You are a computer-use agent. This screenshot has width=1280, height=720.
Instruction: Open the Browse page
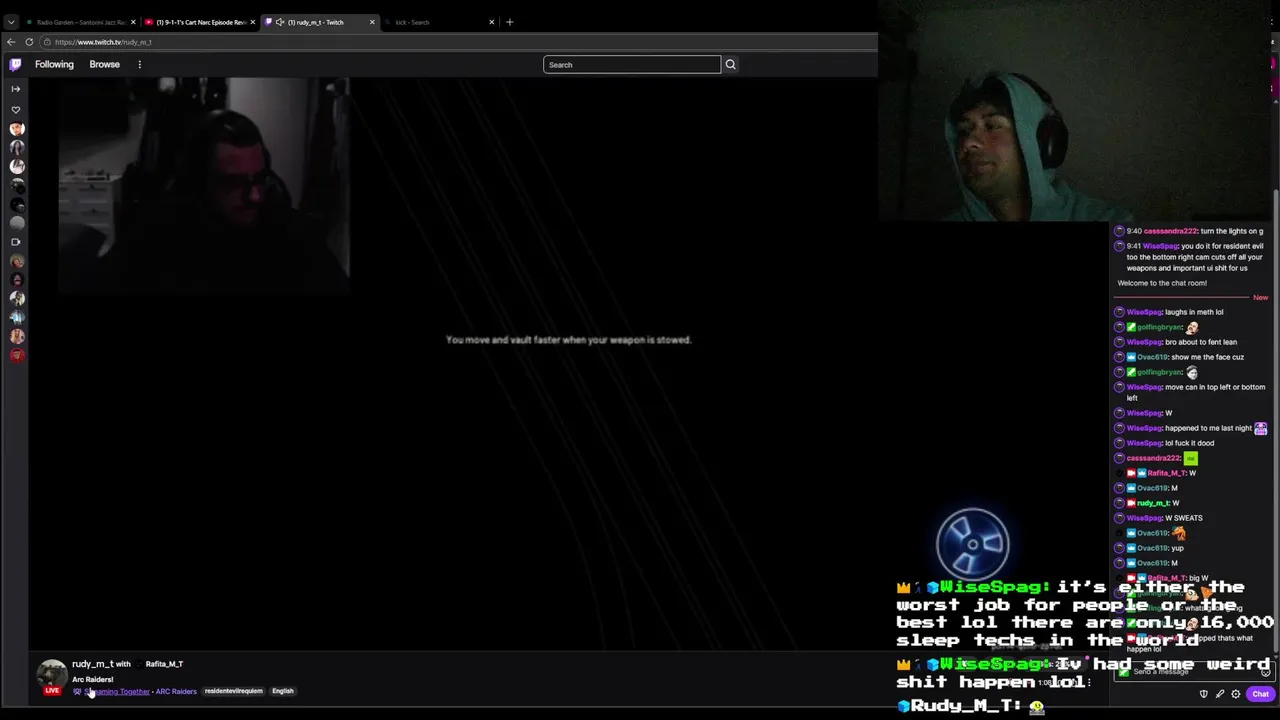104,64
